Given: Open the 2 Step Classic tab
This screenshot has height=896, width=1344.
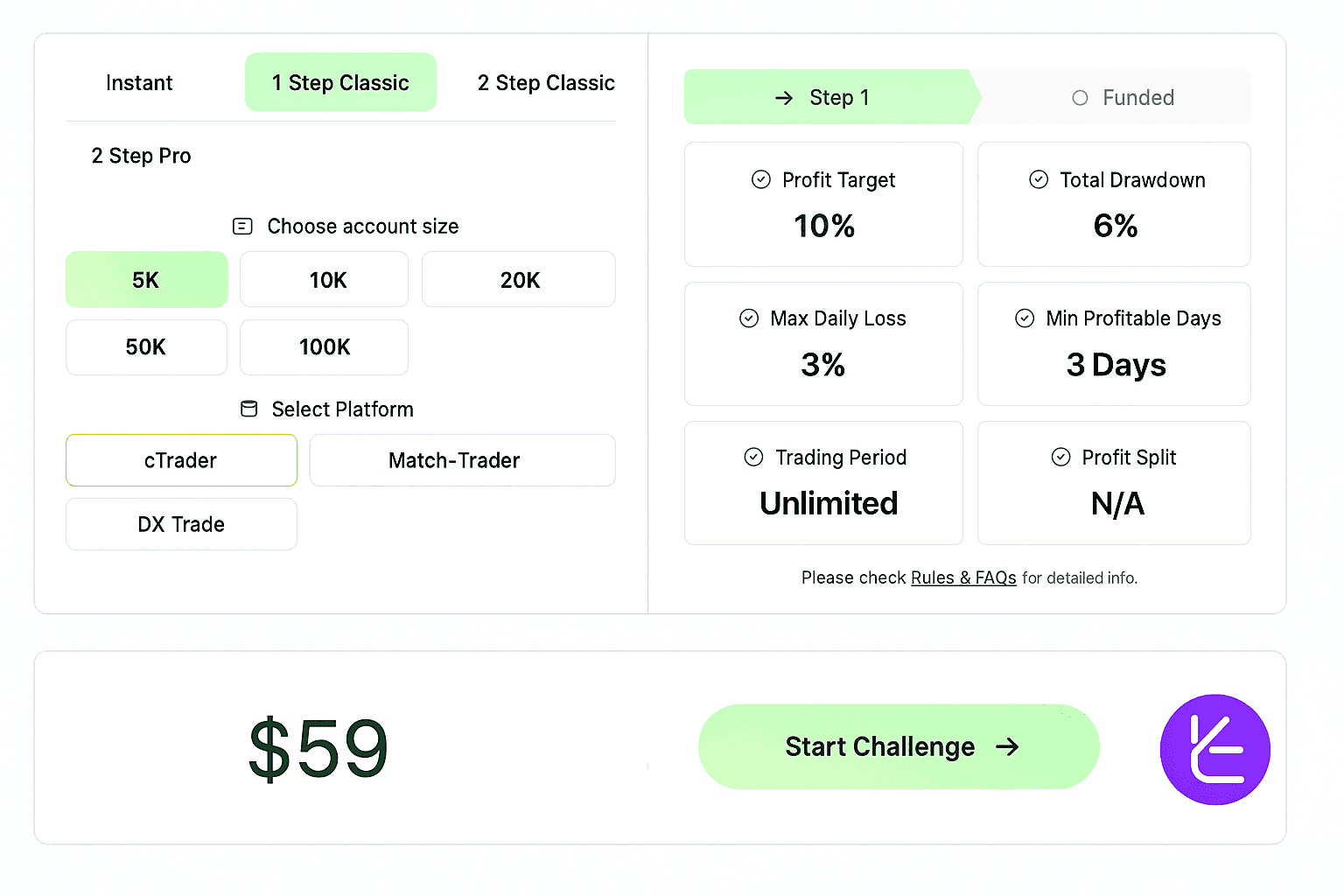Looking at the screenshot, I should tap(546, 83).
